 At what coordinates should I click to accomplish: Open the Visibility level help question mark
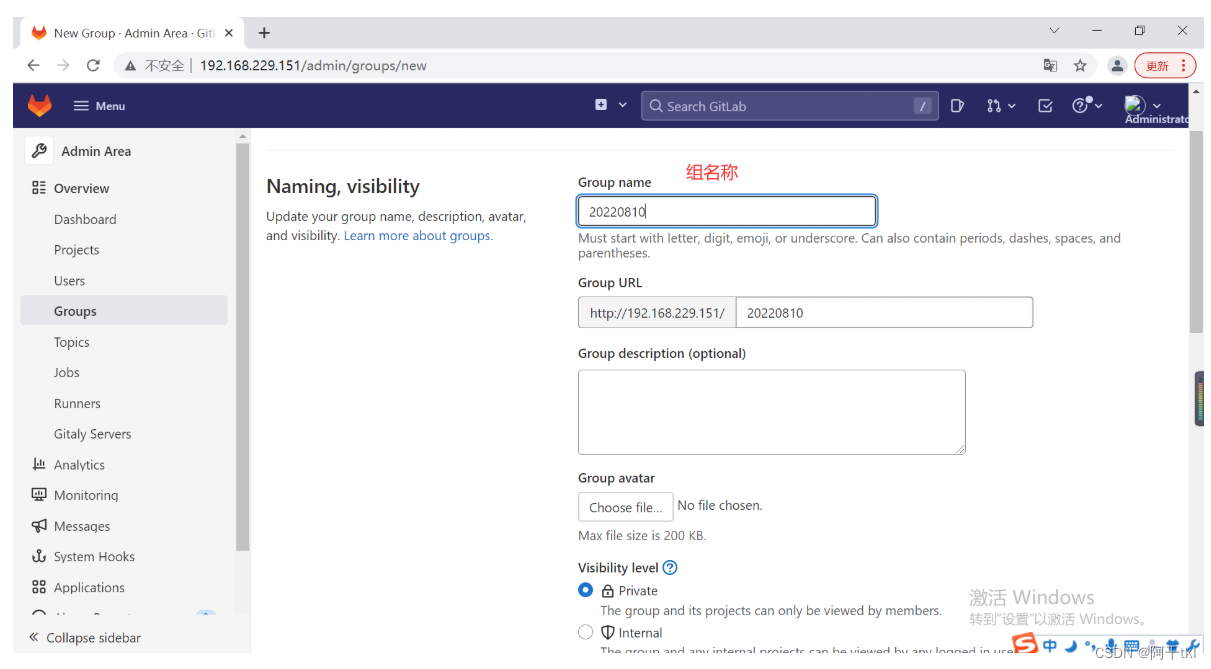coord(669,567)
